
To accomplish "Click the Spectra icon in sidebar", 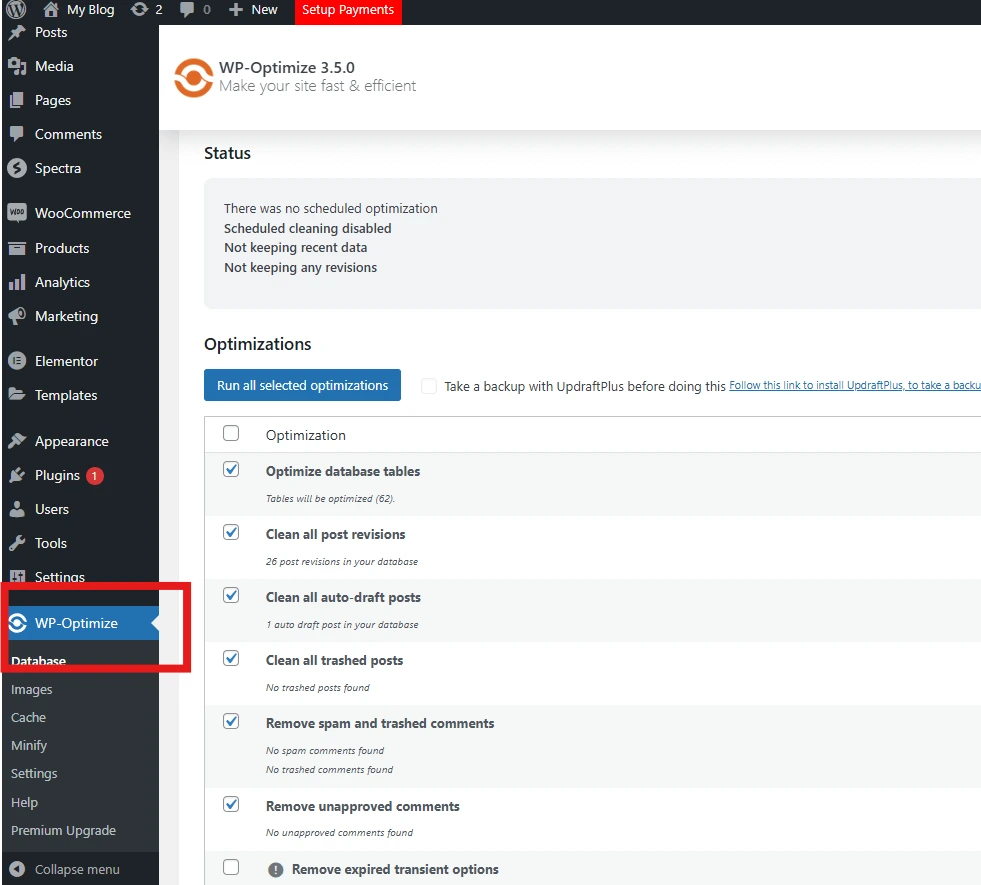I will tap(16, 168).
